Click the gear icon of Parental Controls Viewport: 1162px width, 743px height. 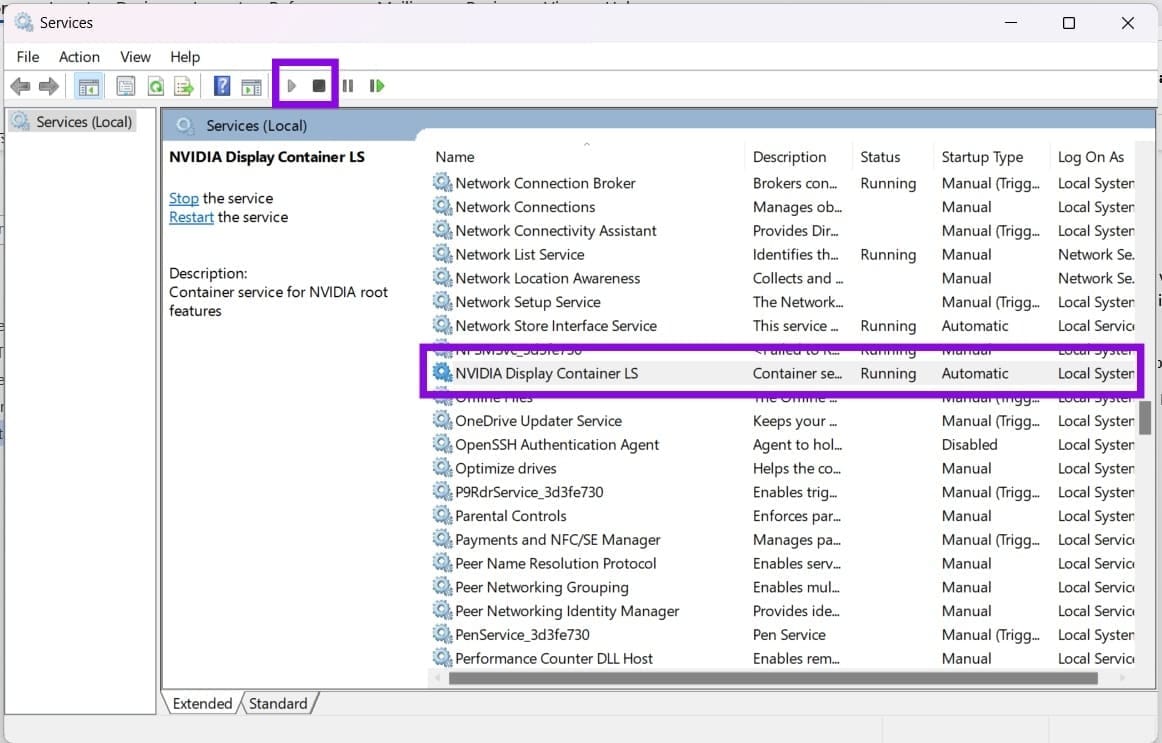(x=442, y=515)
